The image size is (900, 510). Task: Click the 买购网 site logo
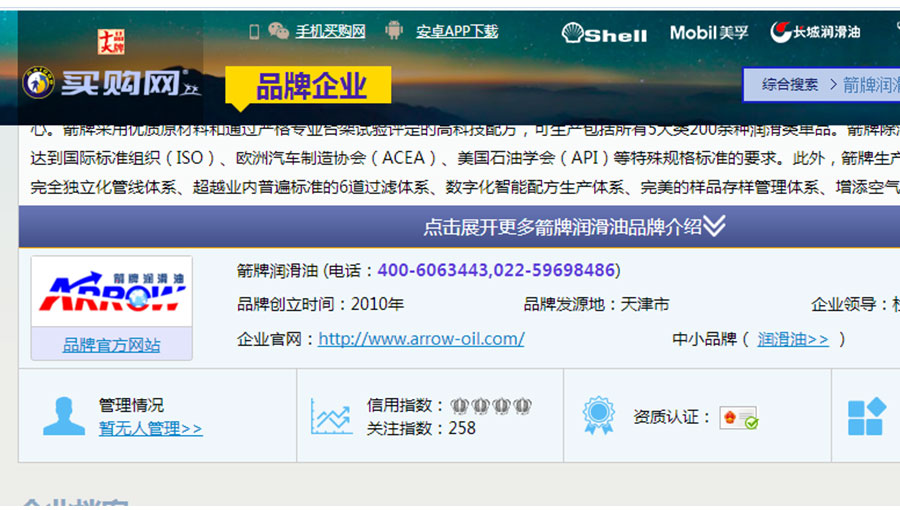click(112, 83)
